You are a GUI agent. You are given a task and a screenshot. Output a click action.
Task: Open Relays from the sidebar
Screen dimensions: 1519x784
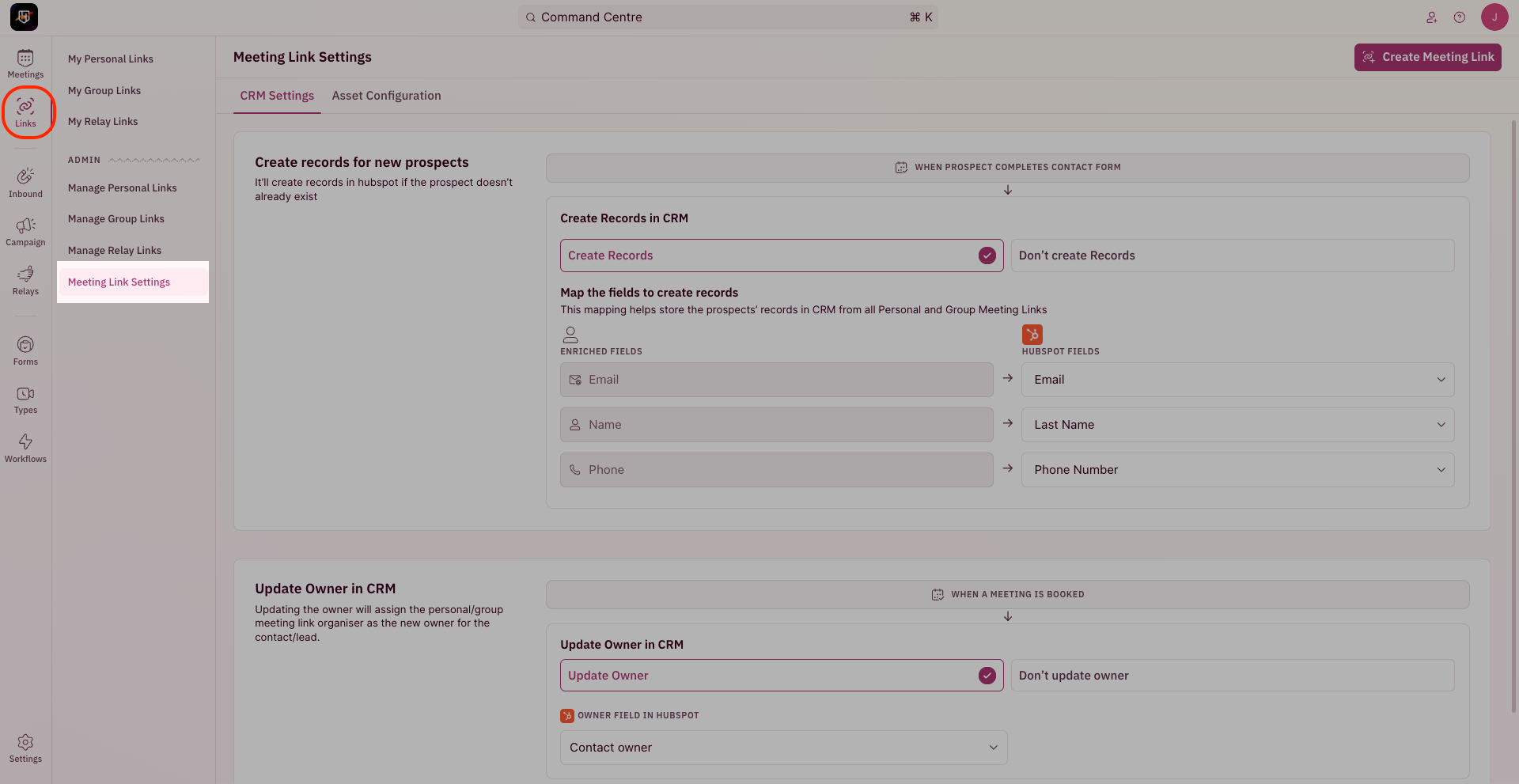pyautogui.click(x=25, y=281)
